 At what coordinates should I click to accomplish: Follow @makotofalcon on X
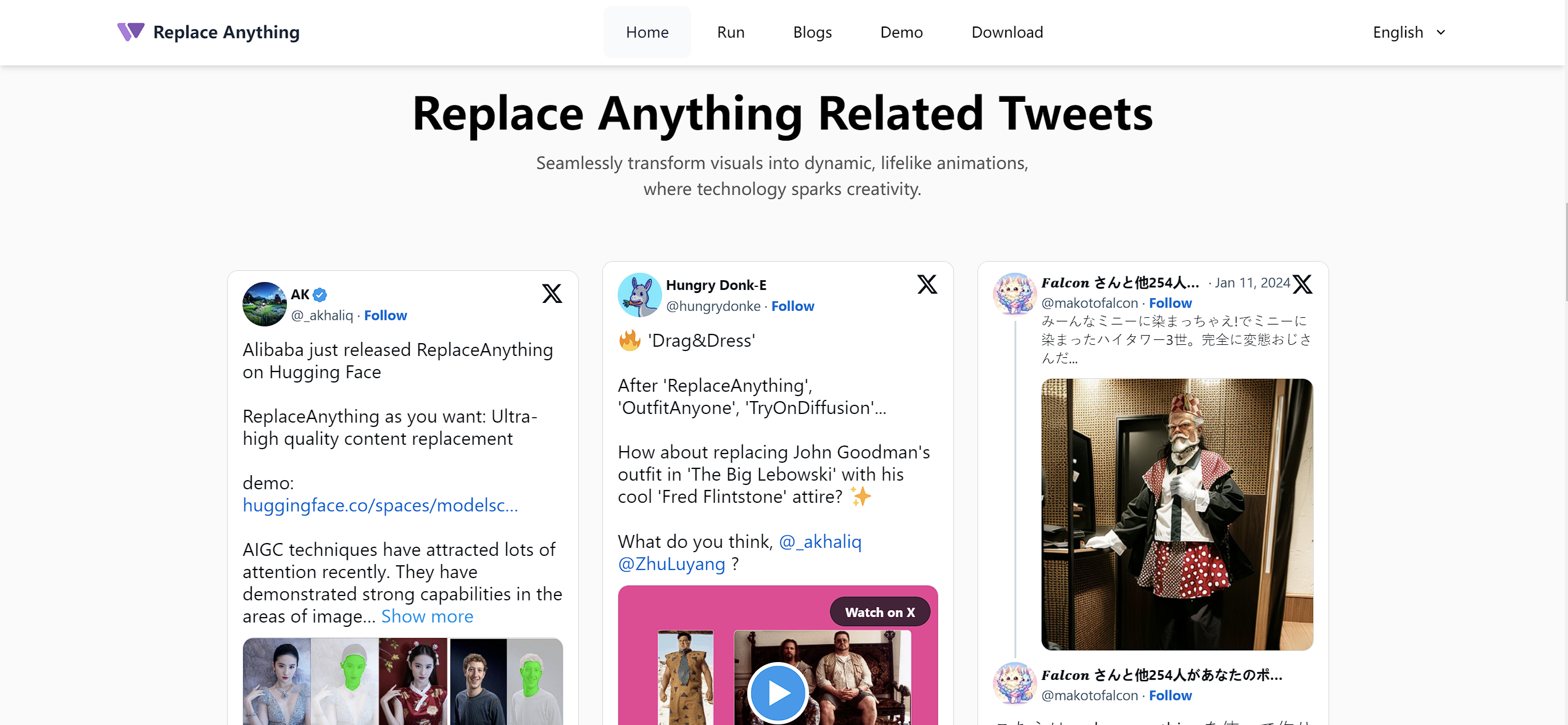(1169, 303)
